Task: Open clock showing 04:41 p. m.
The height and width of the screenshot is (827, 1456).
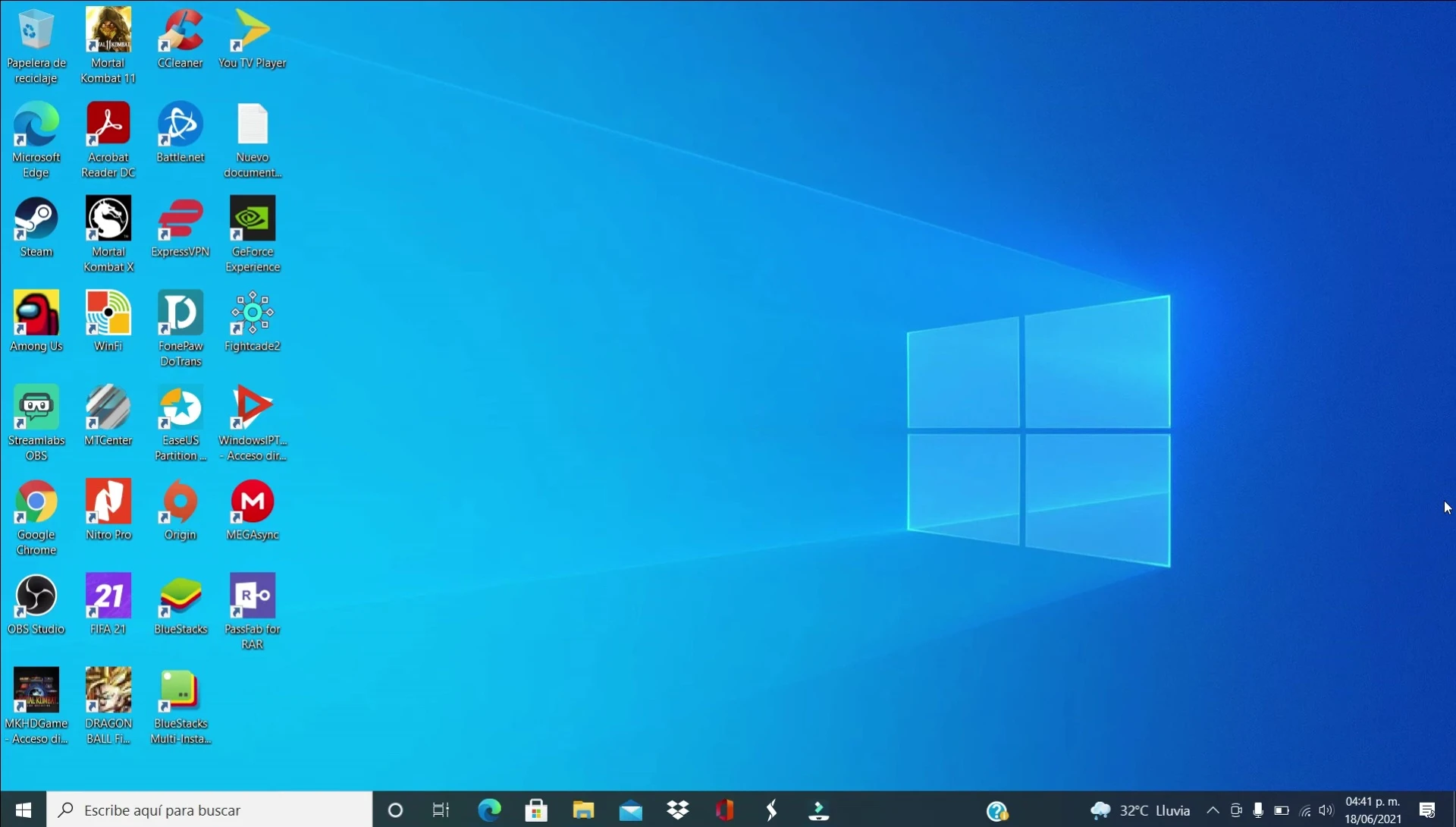Action: pyautogui.click(x=1373, y=810)
